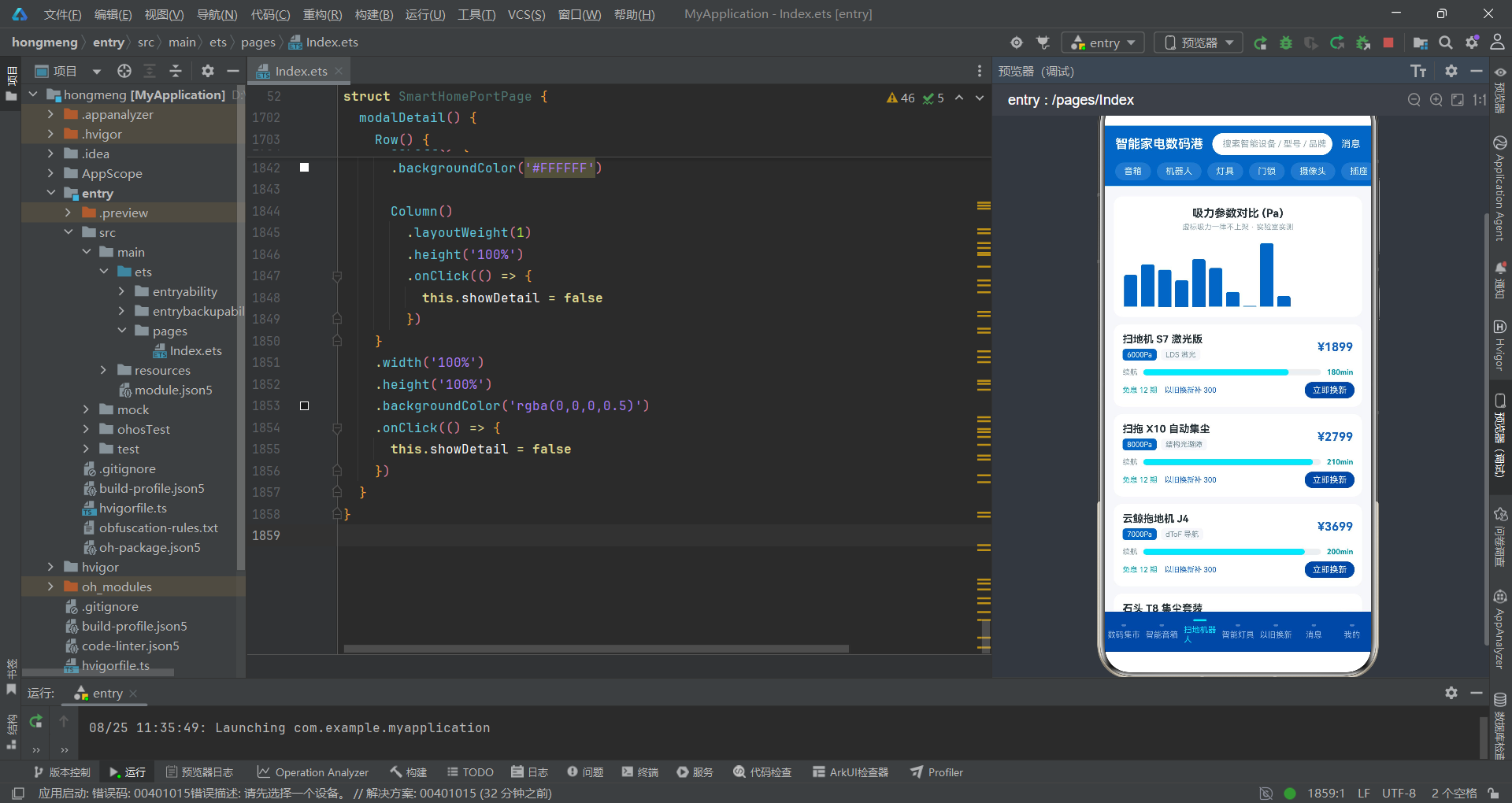Click 消息 in the preview header
The height and width of the screenshot is (803, 1512).
pyautogui.click(x=1351, y=144)
